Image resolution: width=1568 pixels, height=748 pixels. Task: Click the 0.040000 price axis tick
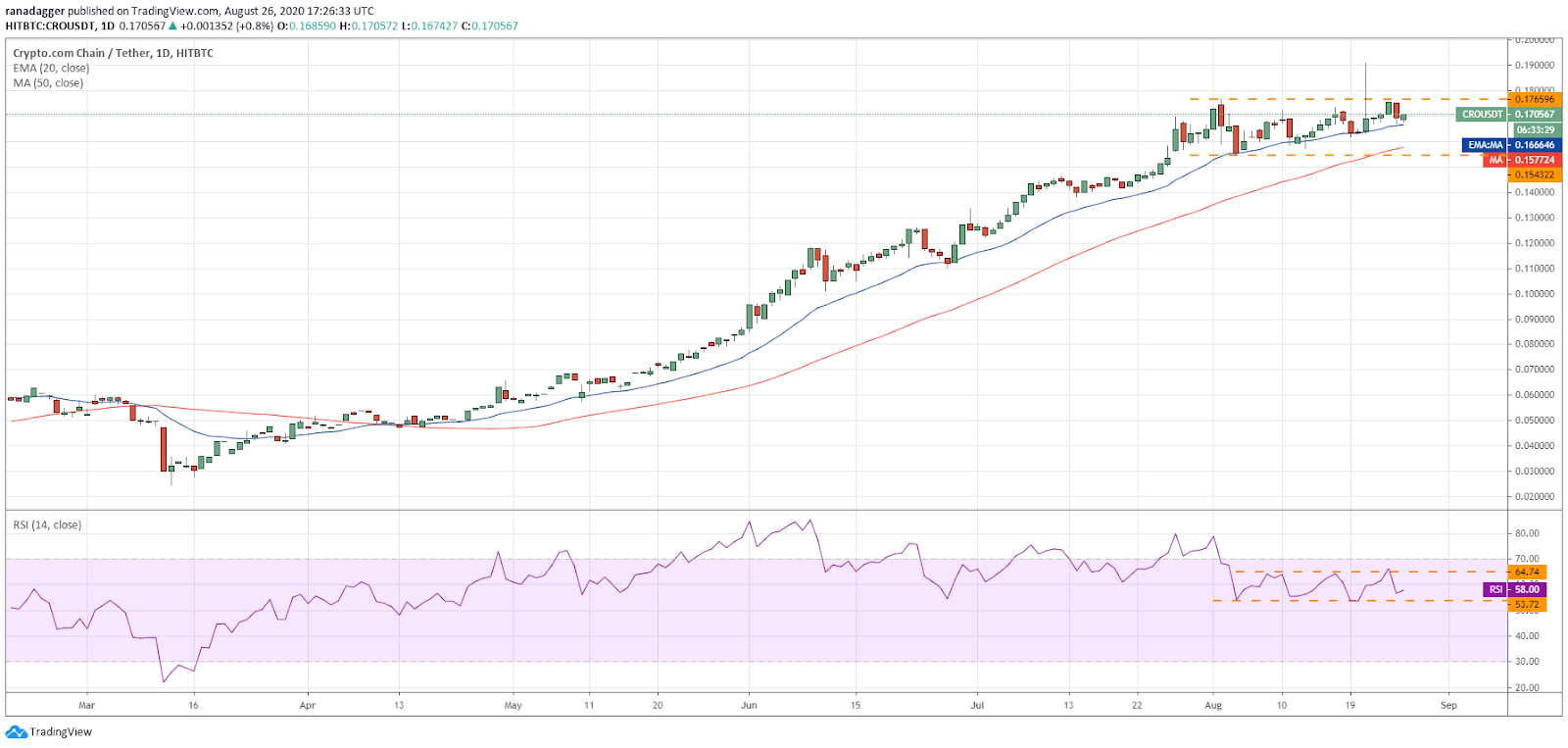click(x=1535, y=446)
